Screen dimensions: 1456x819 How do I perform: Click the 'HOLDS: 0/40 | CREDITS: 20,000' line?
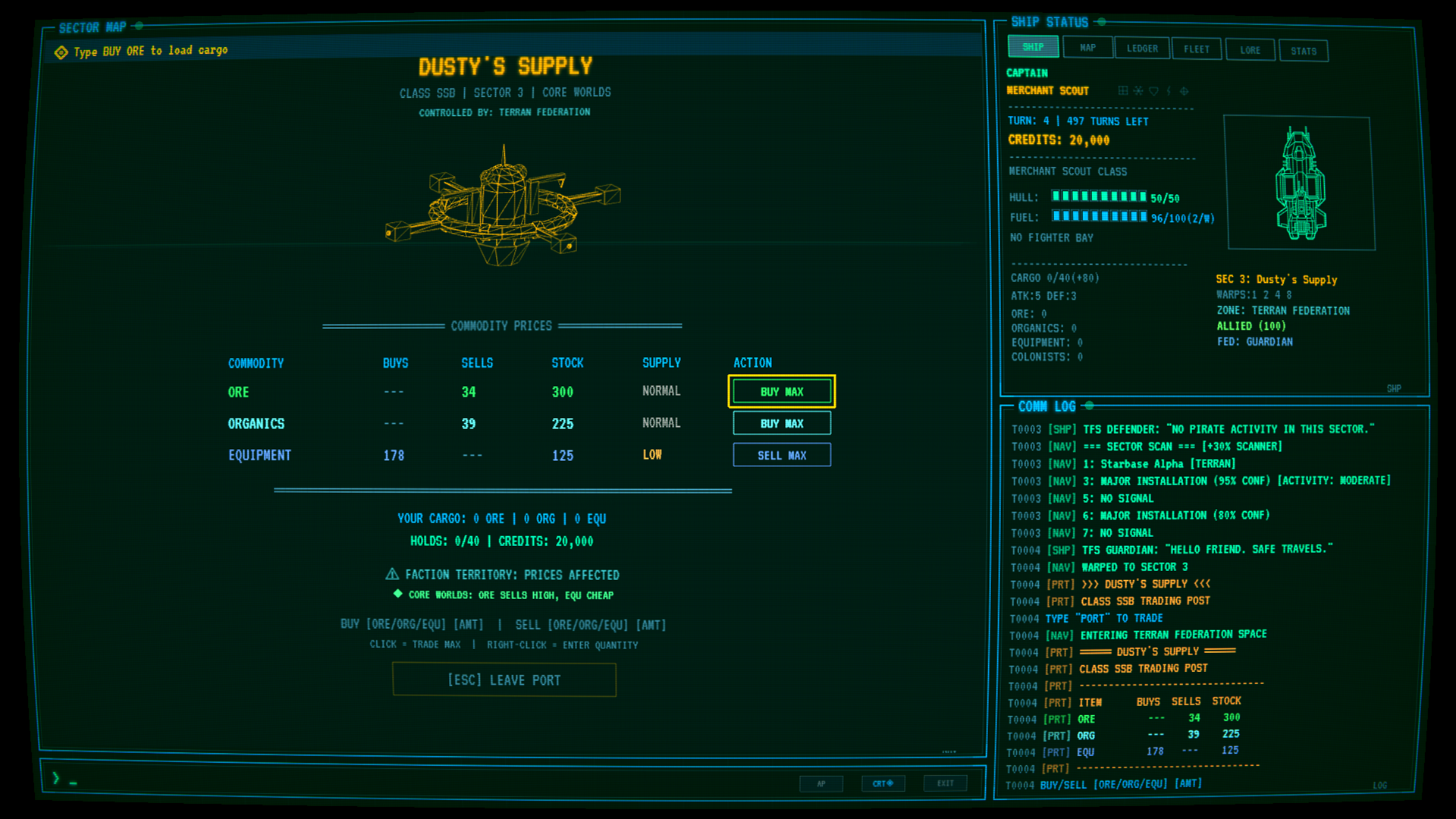pyautogui.click(x=501, y=541)
